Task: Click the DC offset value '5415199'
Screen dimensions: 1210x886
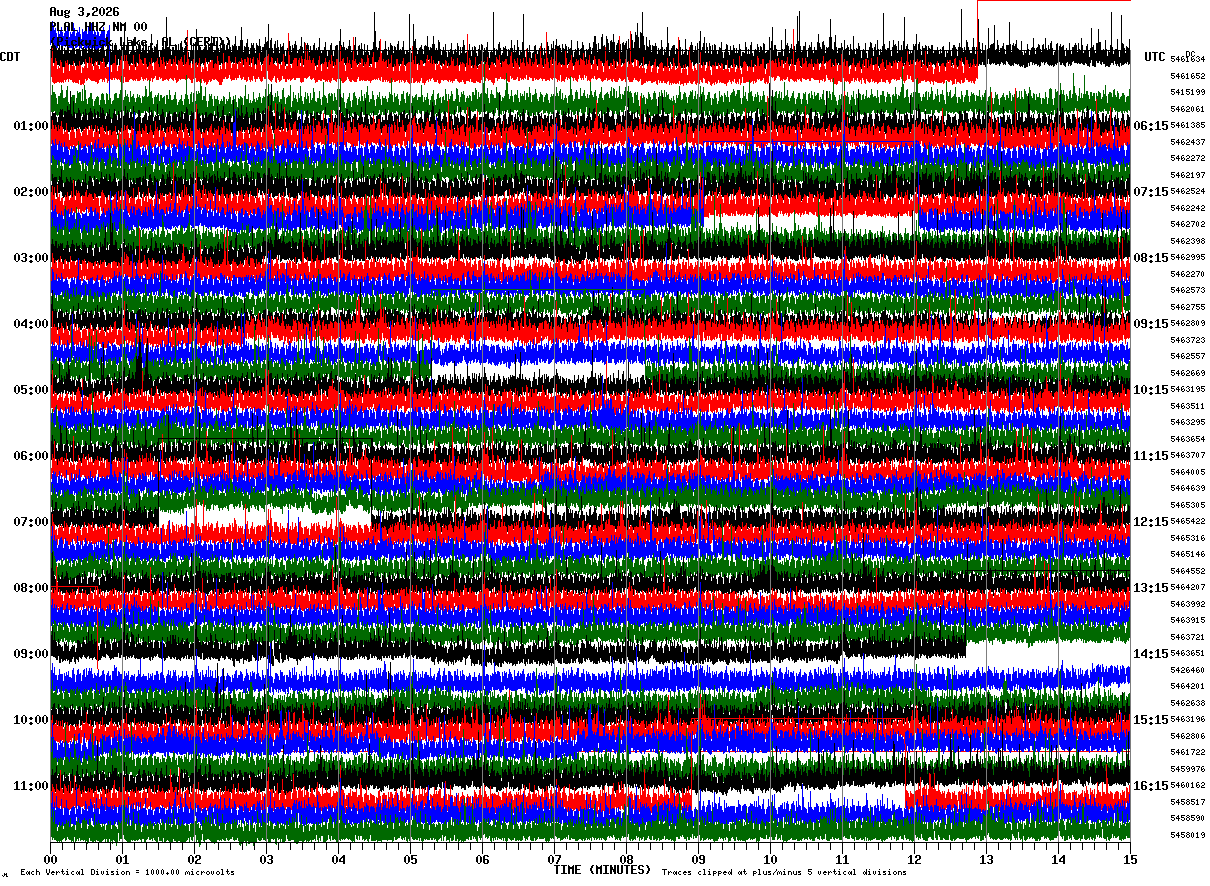Action: pos(1188,93)
